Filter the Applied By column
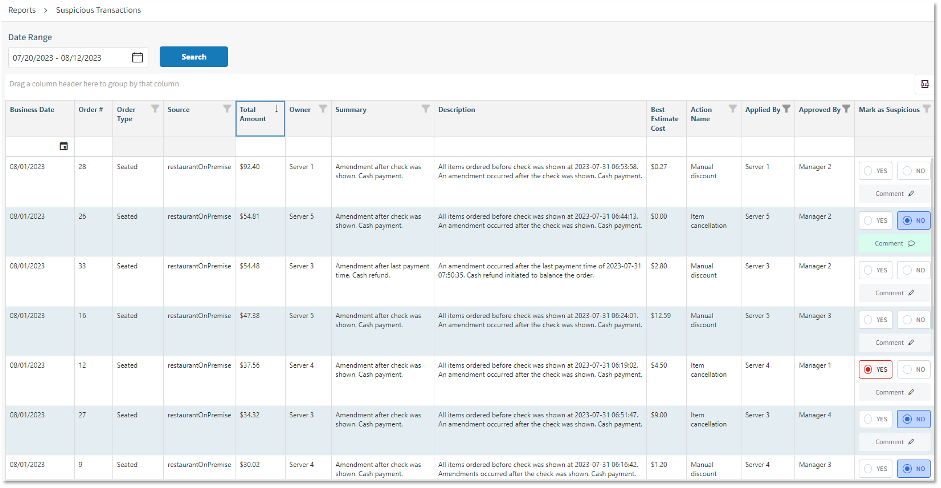This screenshot has width=941, height=488. point(786,109)
